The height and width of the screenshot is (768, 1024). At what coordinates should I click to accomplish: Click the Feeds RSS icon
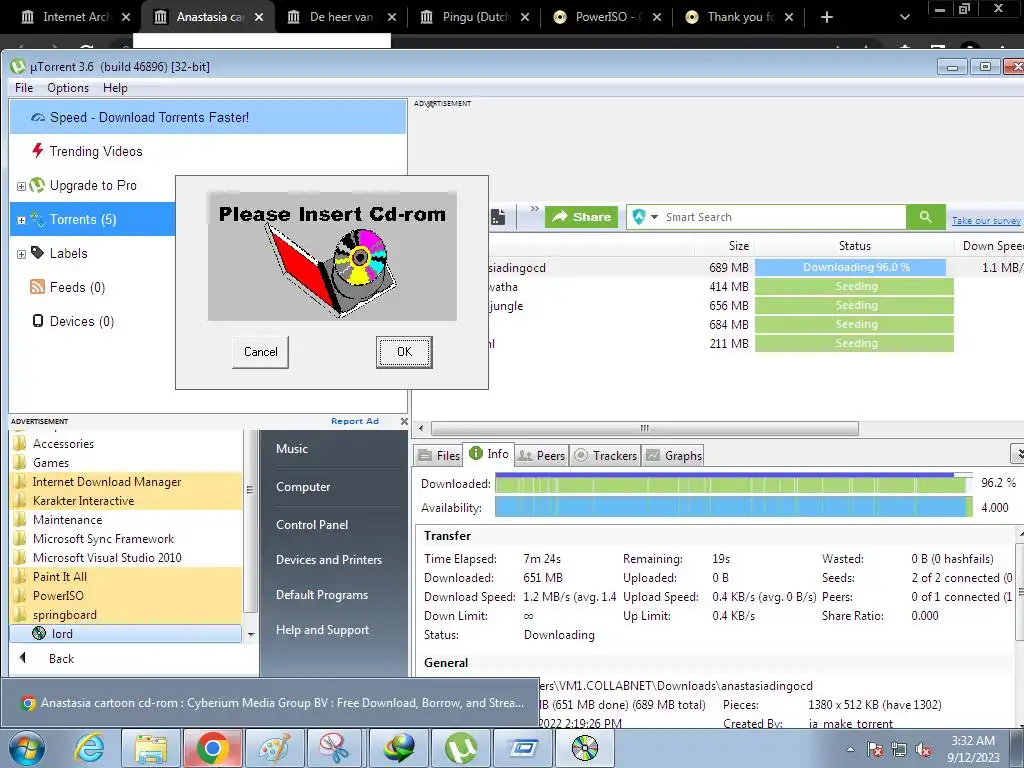point(37,287)
